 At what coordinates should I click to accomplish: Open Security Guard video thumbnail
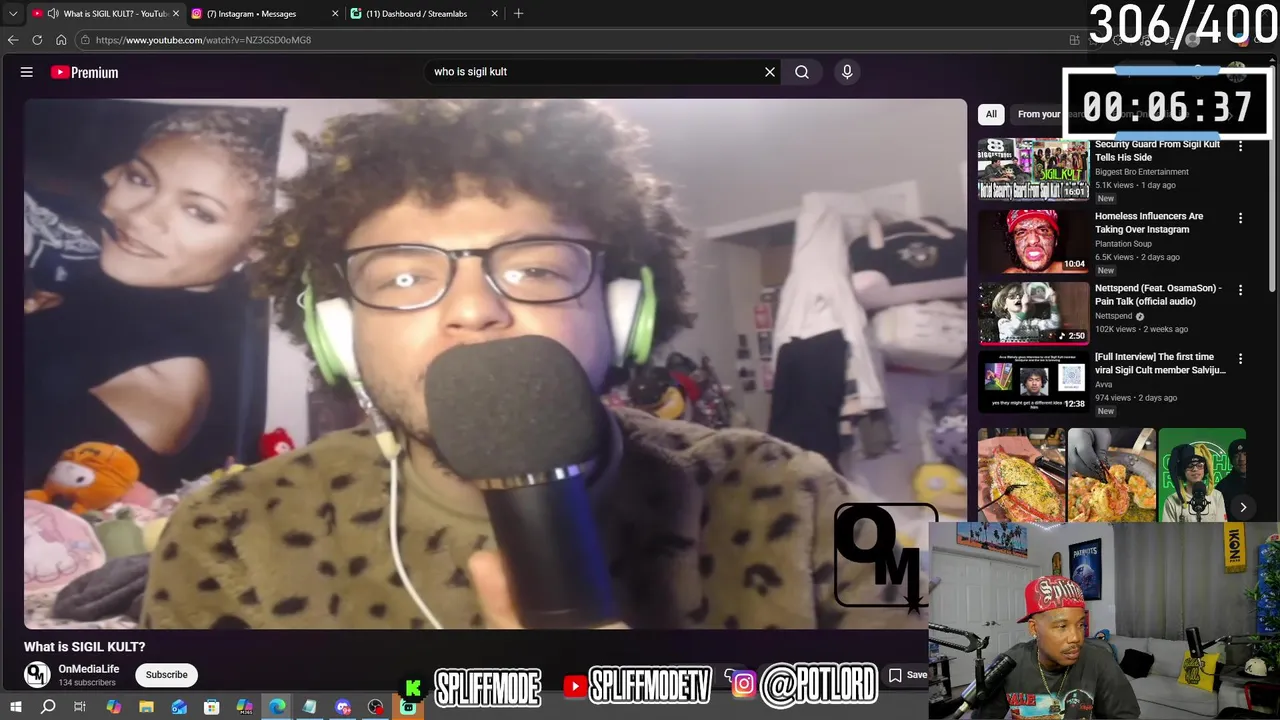(x=1033, y=170)
